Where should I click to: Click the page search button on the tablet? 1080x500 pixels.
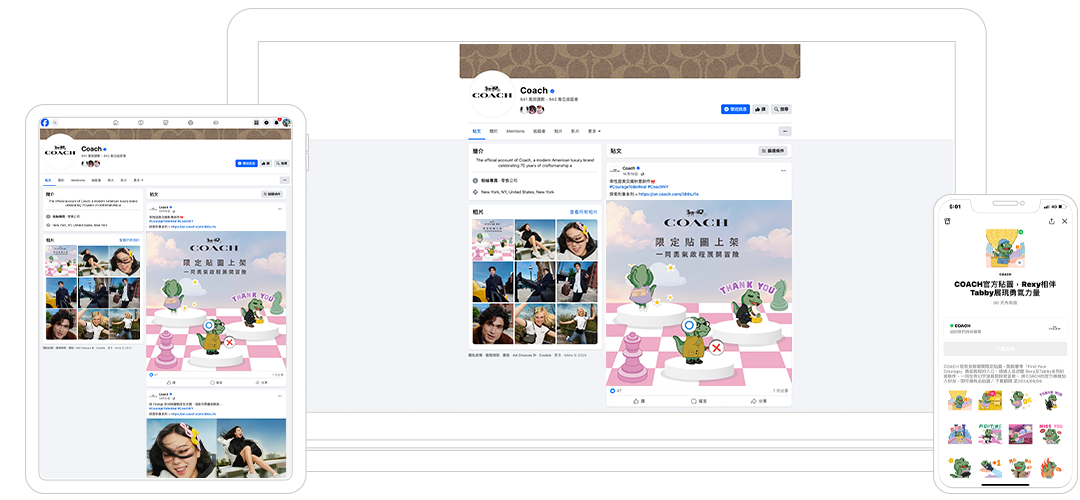click(282, 163)
